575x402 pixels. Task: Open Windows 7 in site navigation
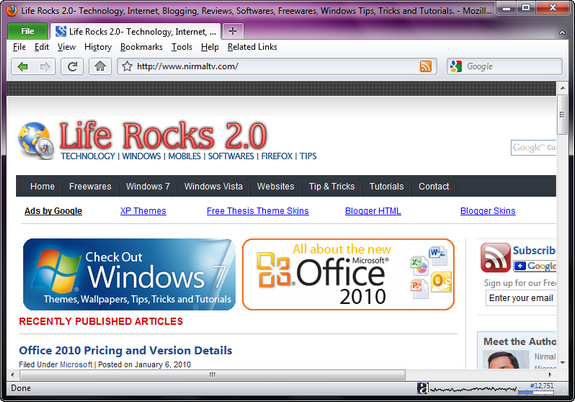[148, 186]
